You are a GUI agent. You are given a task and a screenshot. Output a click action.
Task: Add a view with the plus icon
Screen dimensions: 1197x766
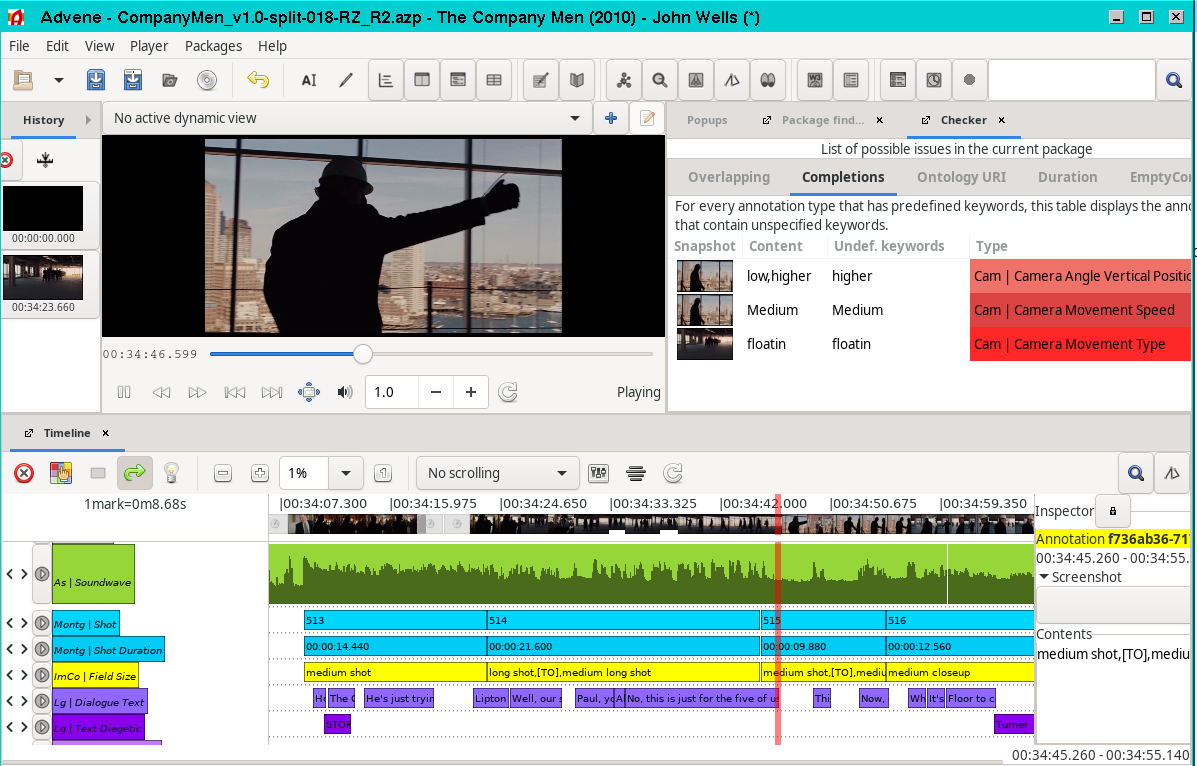pyautogui.click(x=611, y=118)
